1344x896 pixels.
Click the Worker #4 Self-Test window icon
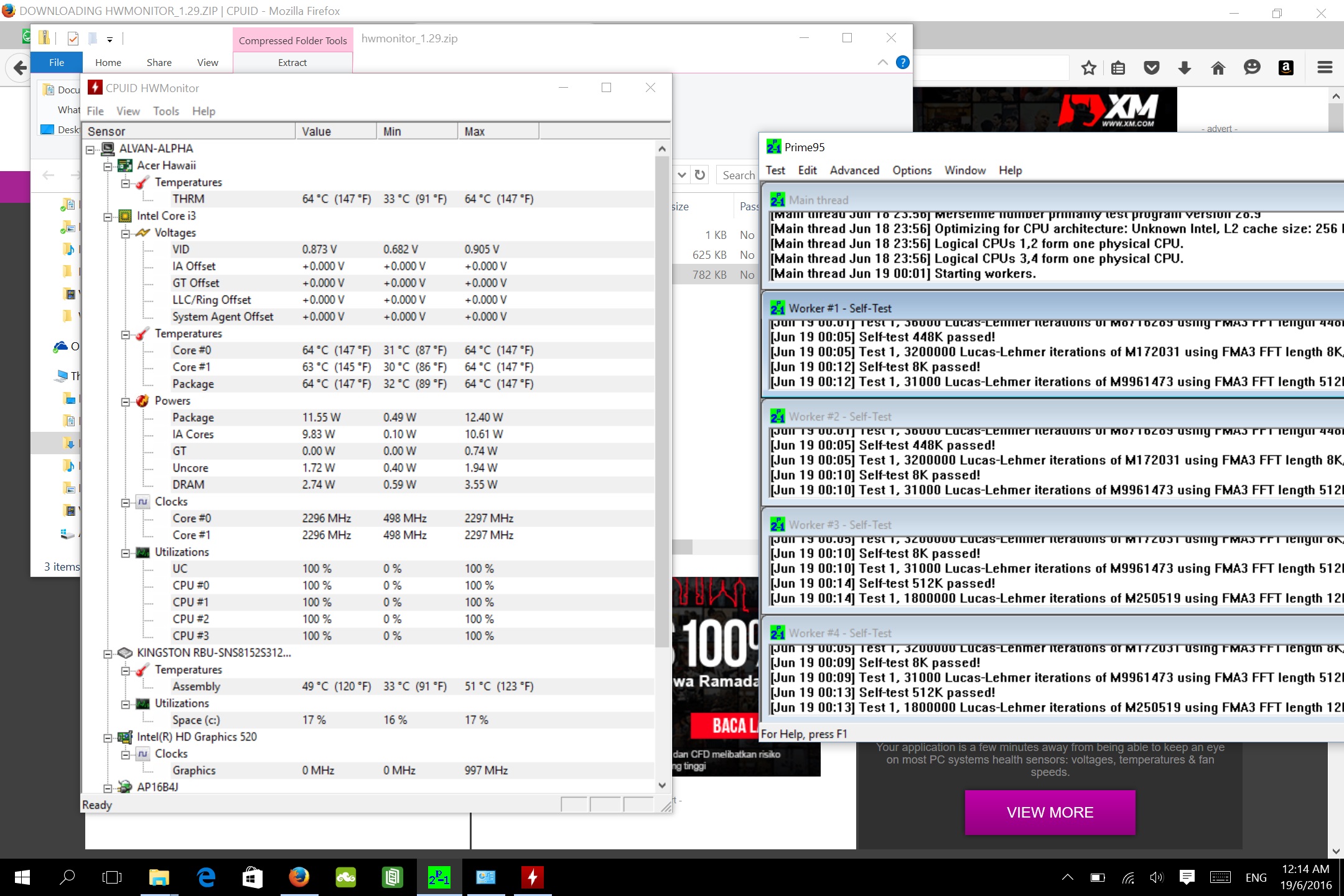pyautogui.click(x=777, y=633)
